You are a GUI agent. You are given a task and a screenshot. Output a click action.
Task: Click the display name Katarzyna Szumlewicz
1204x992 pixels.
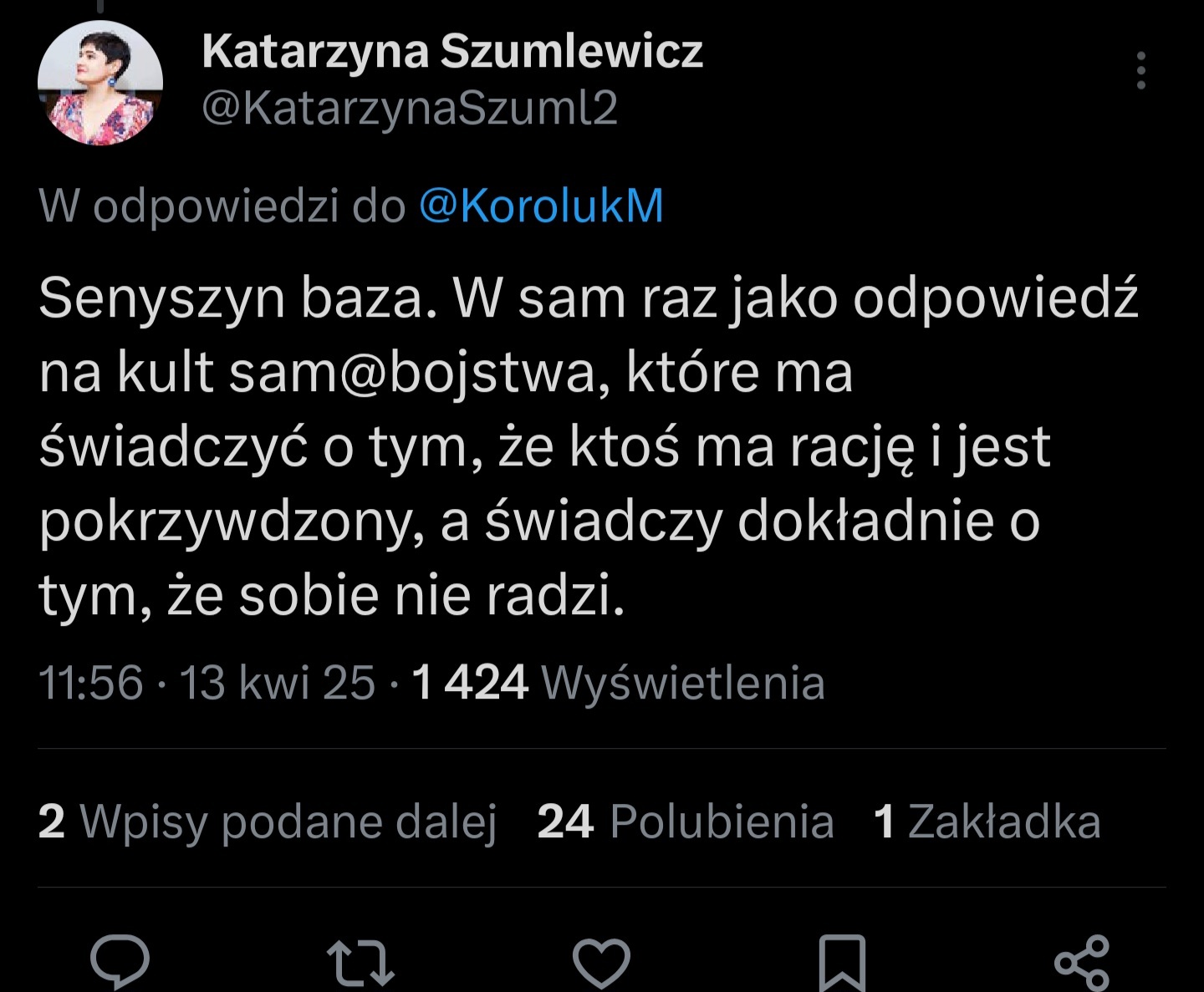coord(451,52)
